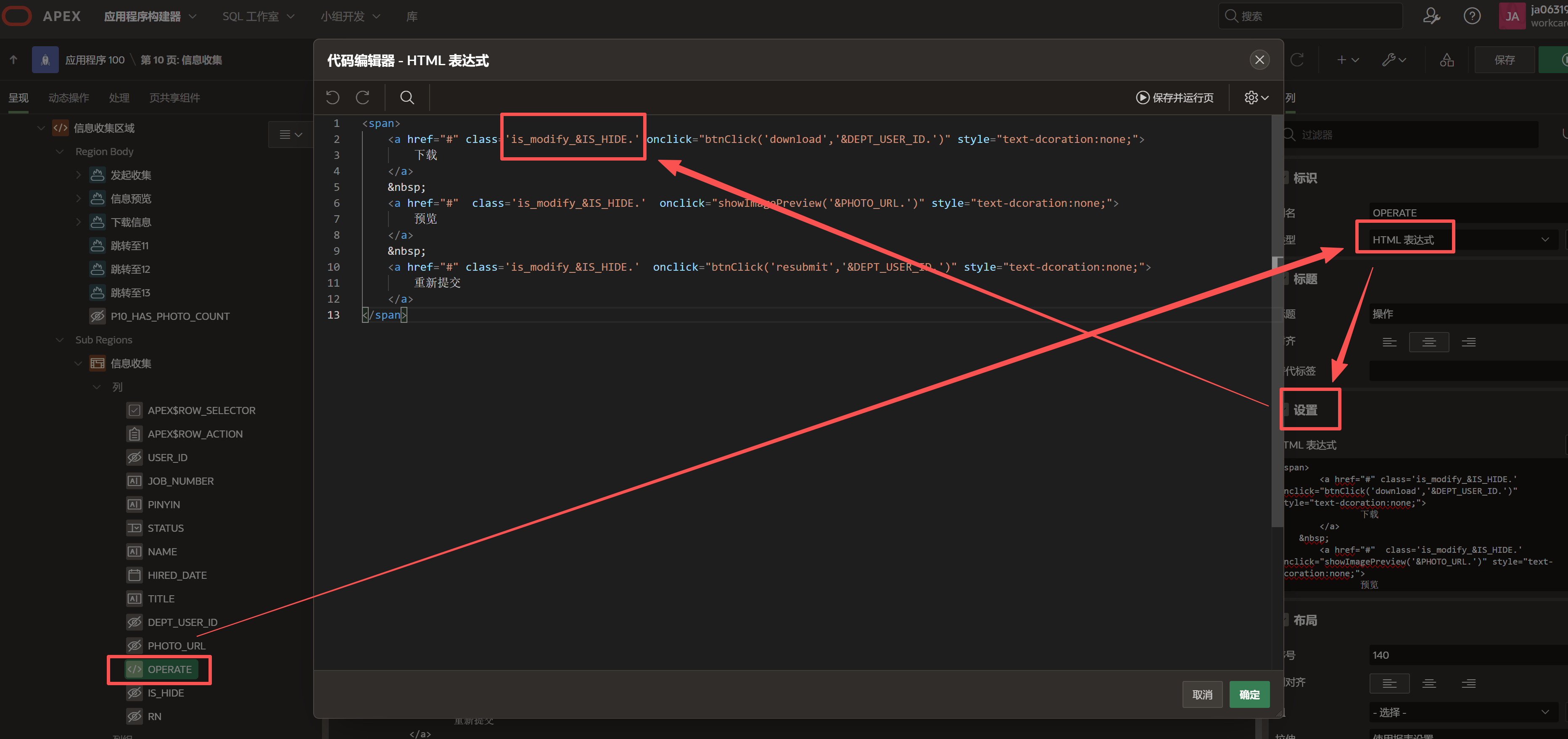Switch to the 动态操作 tab
Image resolution: width=1568 pixels, height=739 pixels.
pyautogui.click(x=69, y=98)
